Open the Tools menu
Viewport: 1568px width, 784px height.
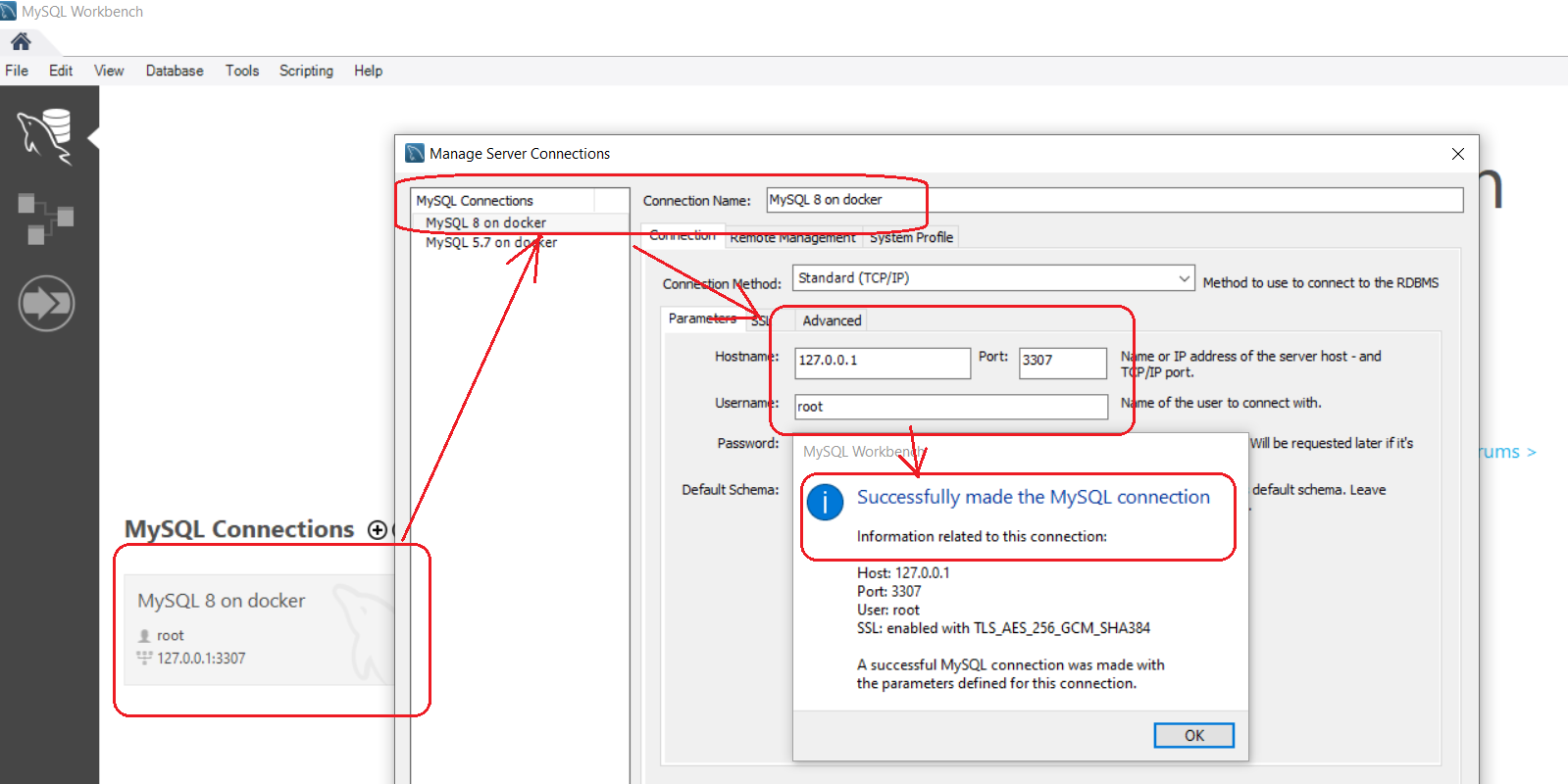click(x=242, y=71)
